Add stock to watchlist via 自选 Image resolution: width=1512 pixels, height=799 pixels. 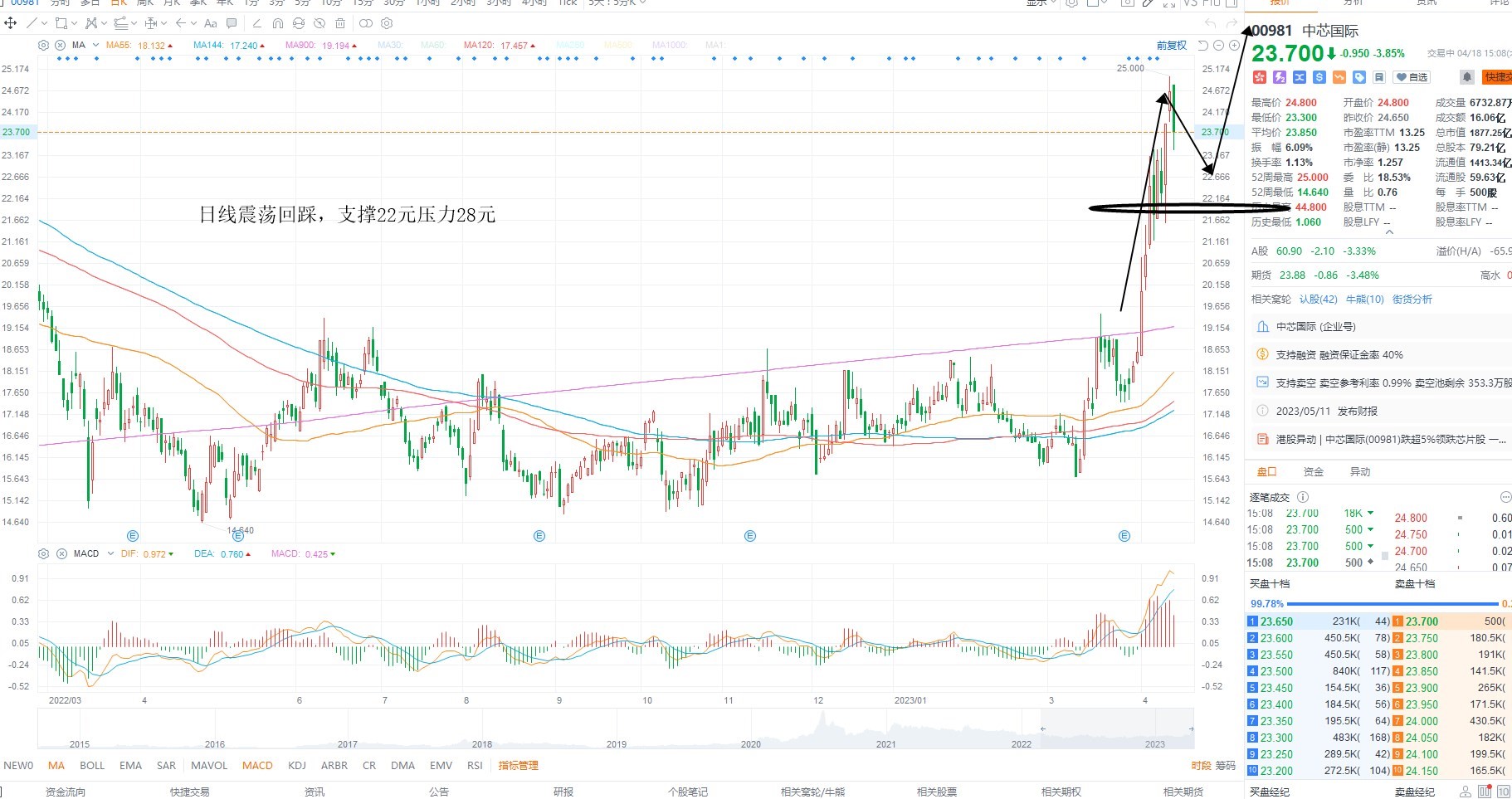click(x=1412, y=77)
